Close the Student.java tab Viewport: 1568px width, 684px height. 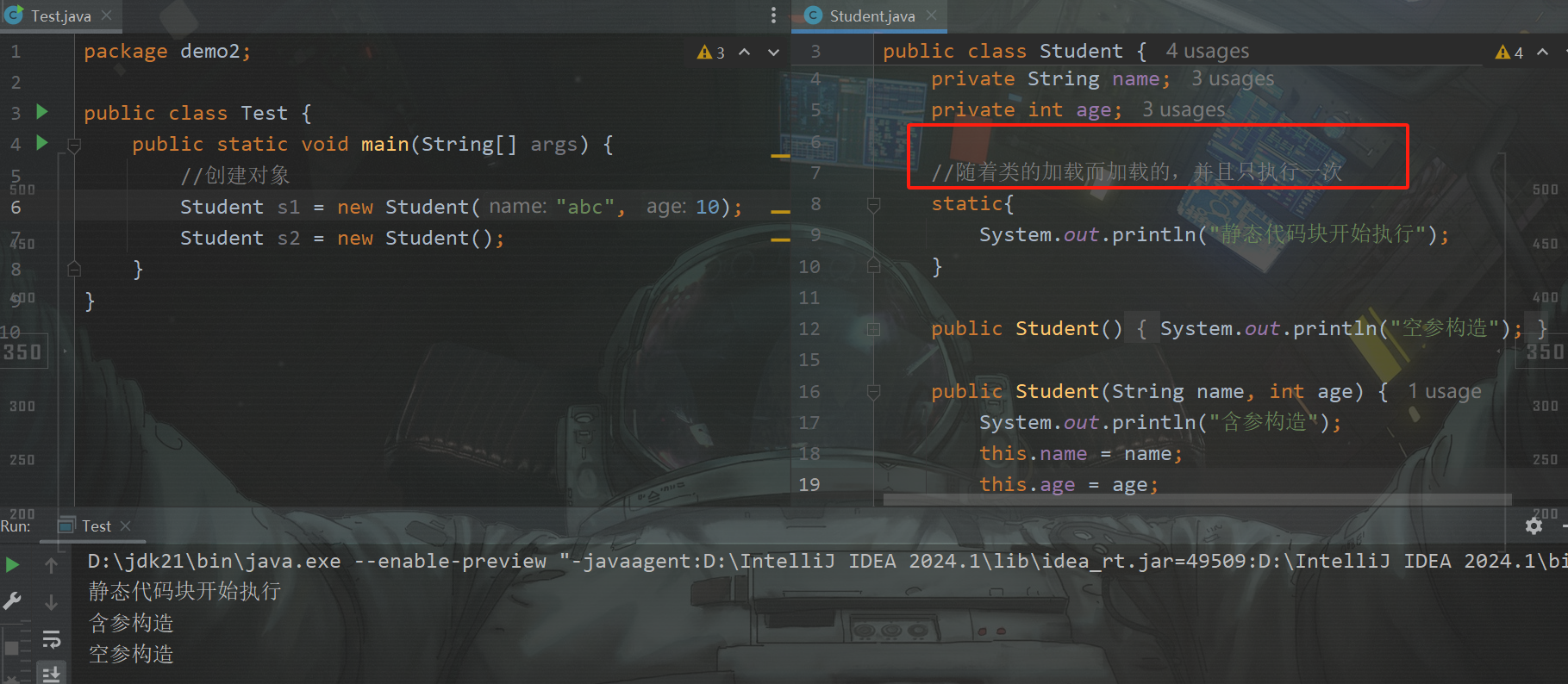(932, 16)
